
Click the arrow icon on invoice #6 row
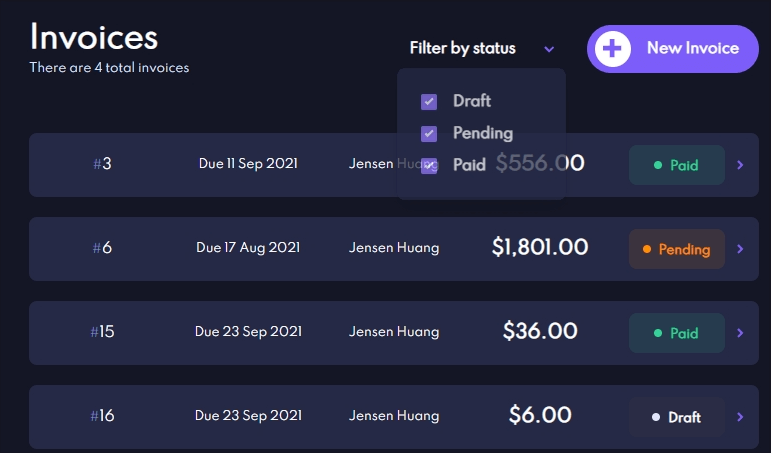click(x=740, y=249)
